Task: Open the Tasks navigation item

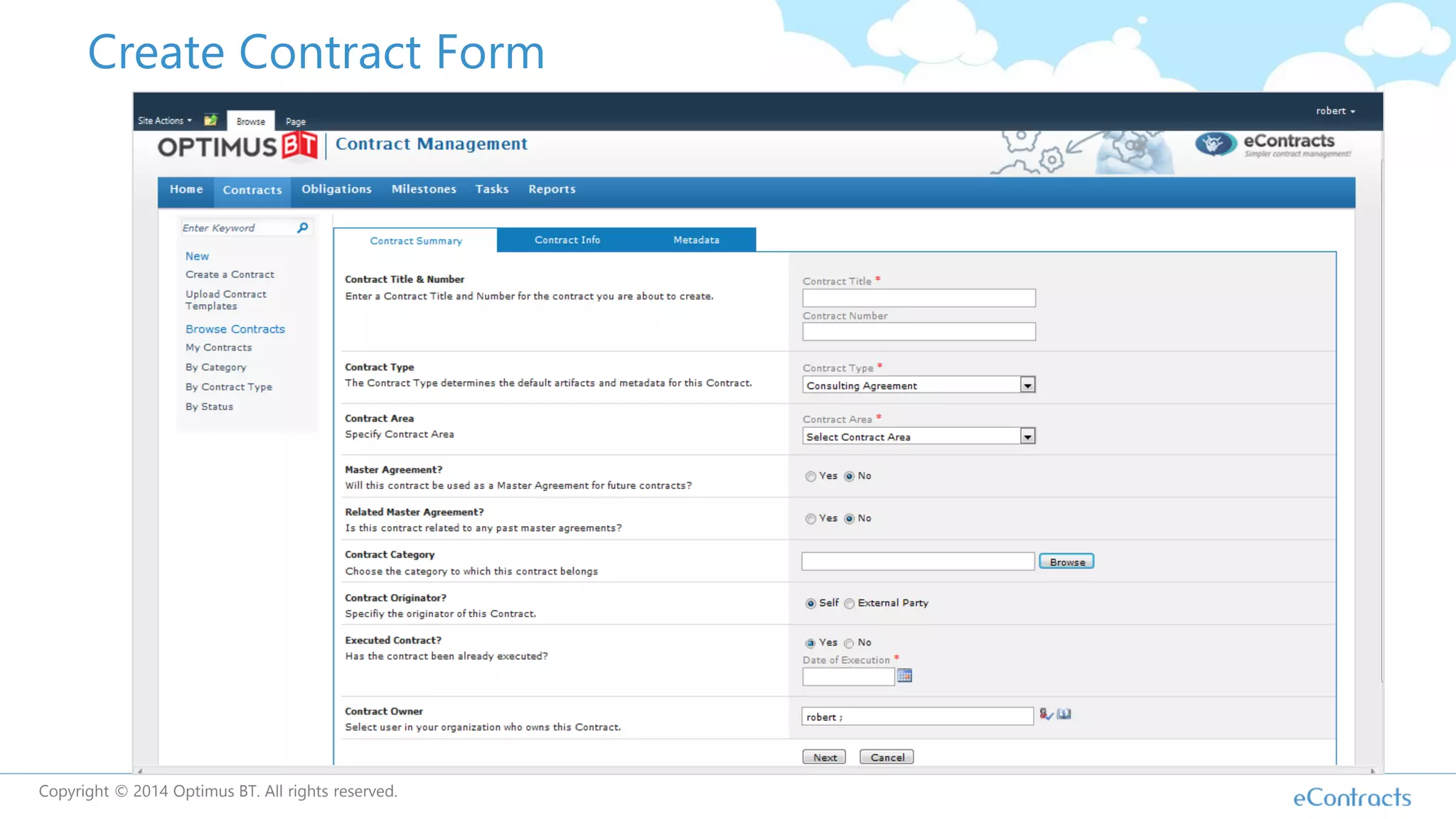Action: (x=492, y=189)
